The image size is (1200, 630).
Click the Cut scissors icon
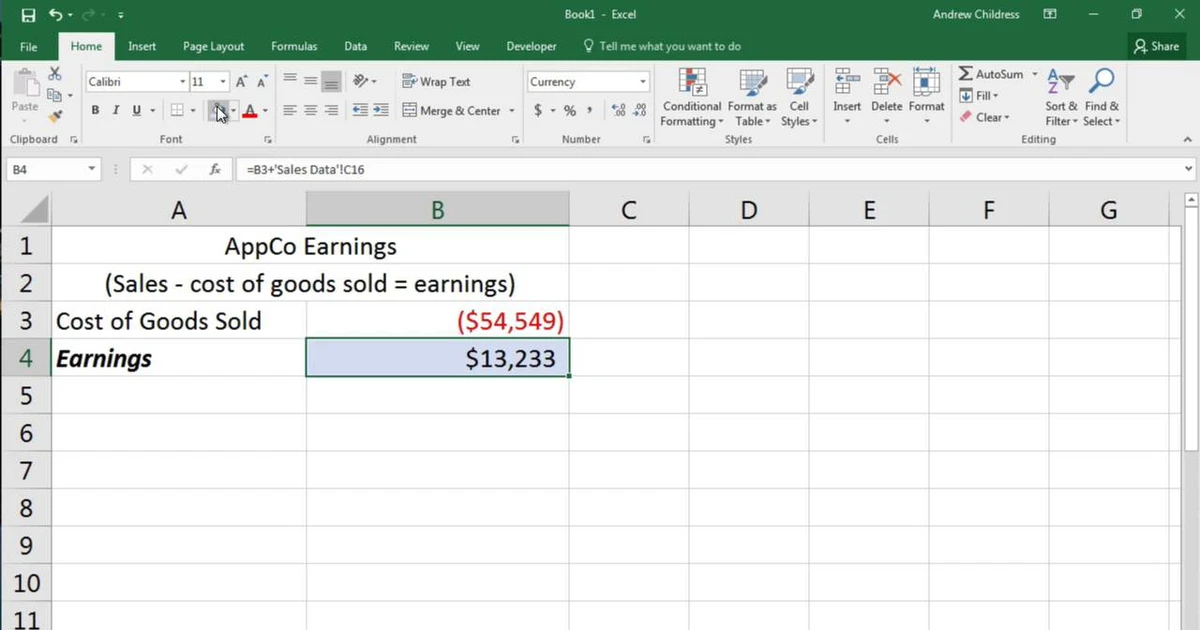(x=55, y=75)
